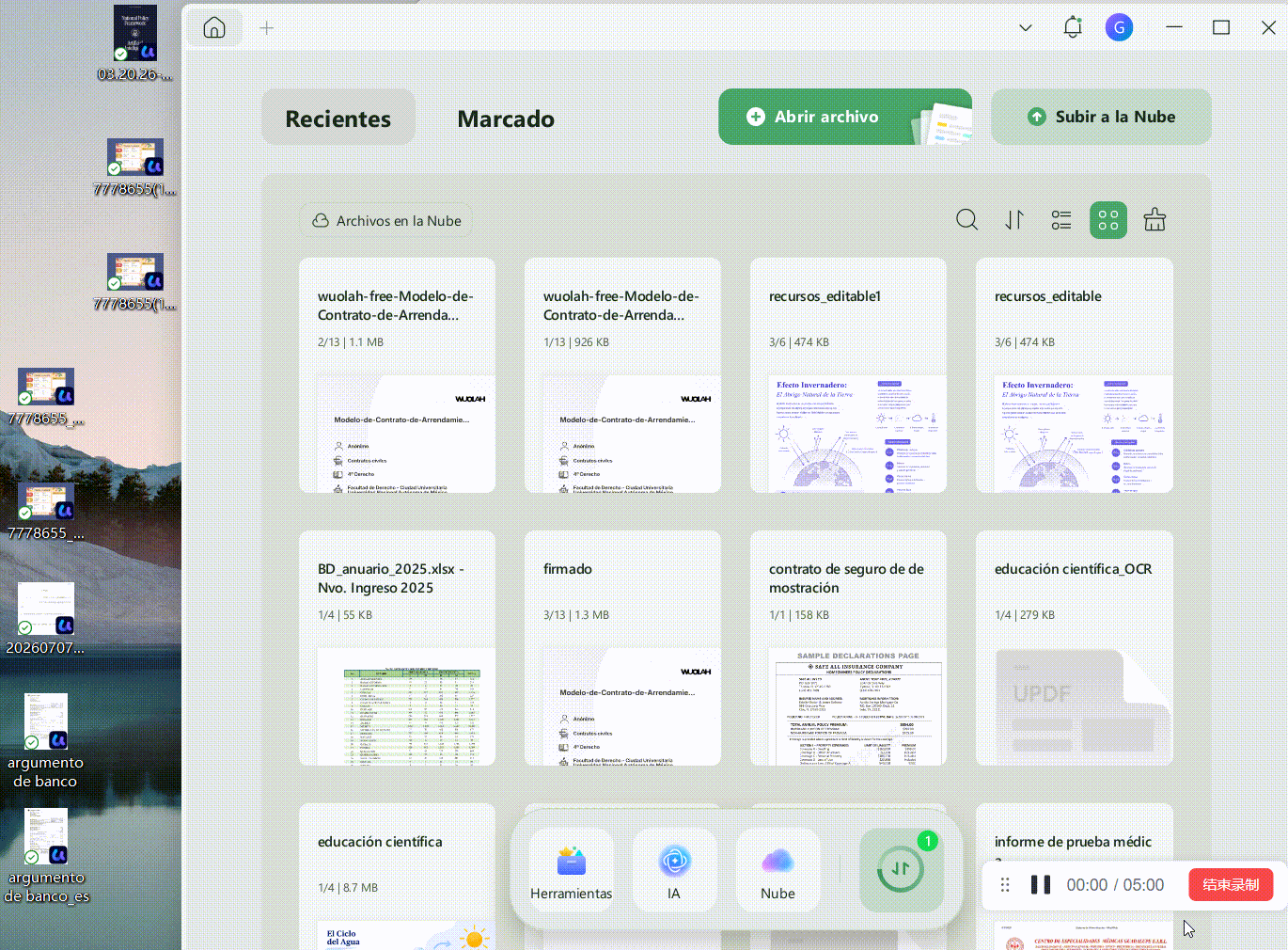The image size is (1288, 950).
Task: Select the 20260707 desktop file icon
Action: (x=45, y=619)
